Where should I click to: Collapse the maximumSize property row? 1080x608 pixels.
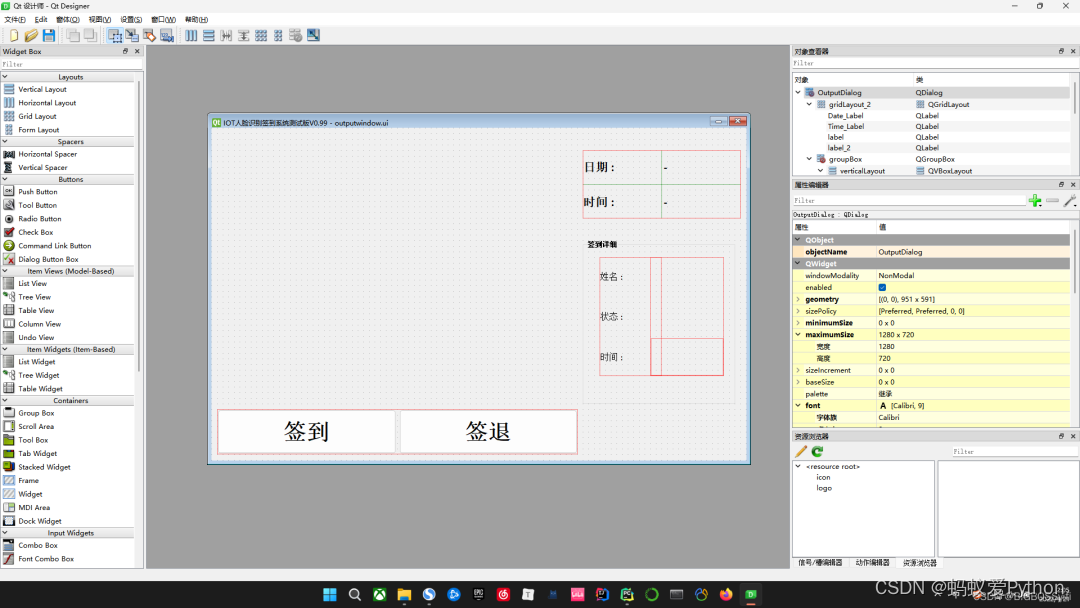click(798, 335)
